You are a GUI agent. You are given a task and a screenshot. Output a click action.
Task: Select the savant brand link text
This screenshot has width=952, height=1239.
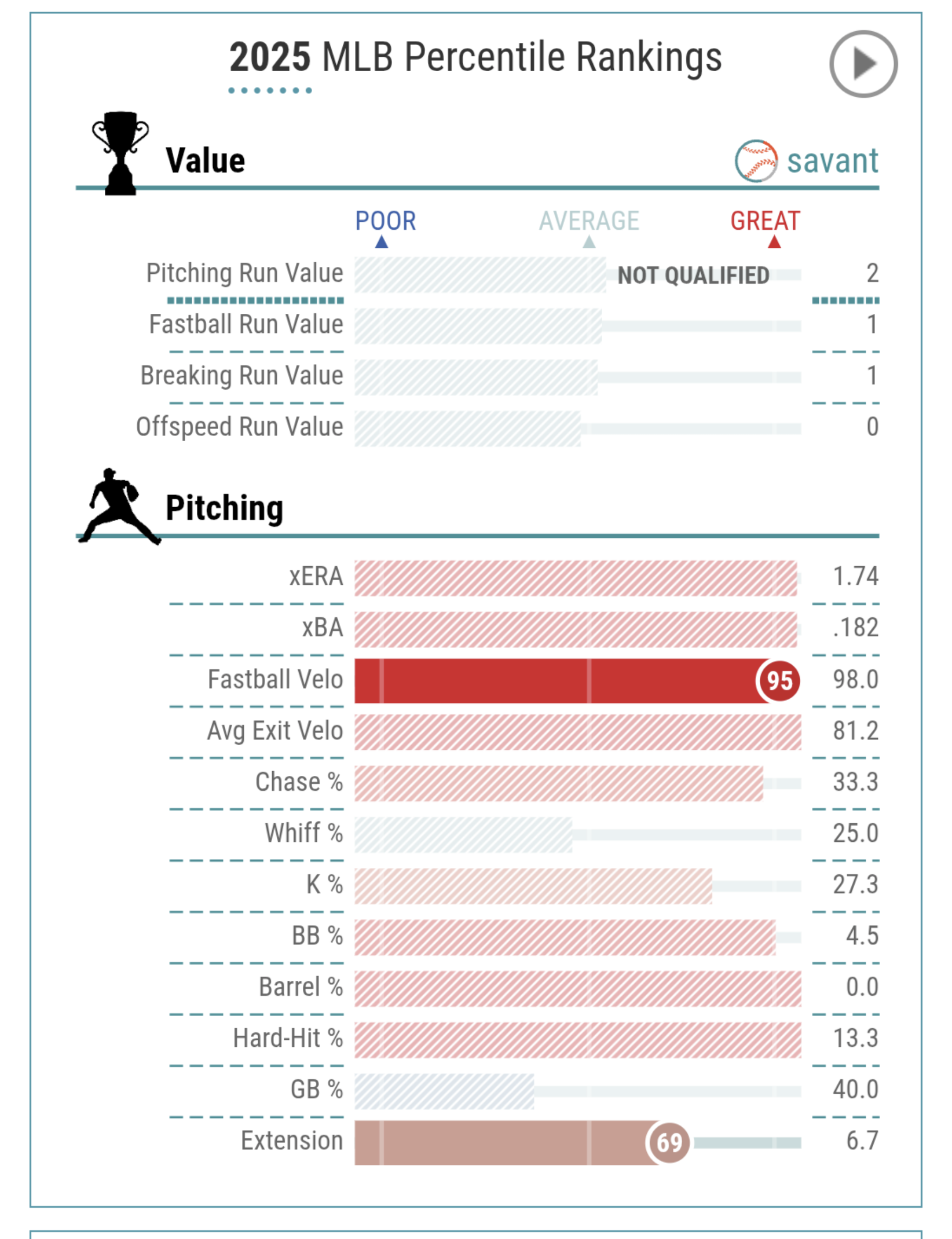(832, 161)
